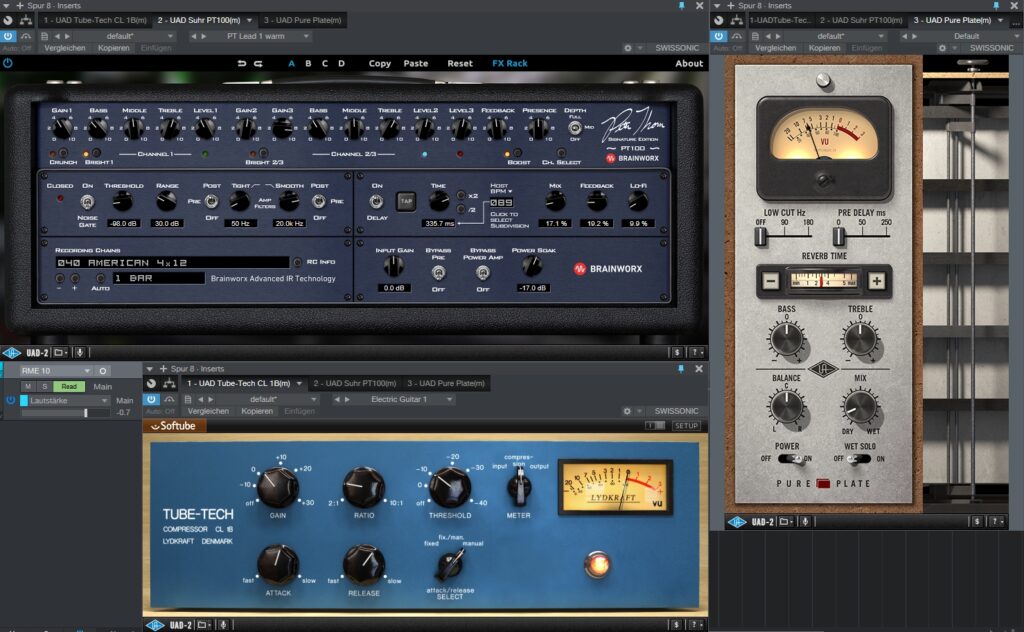Click routing icon in Tube-Tech inserts header
1024x632 pixels.
169,383
